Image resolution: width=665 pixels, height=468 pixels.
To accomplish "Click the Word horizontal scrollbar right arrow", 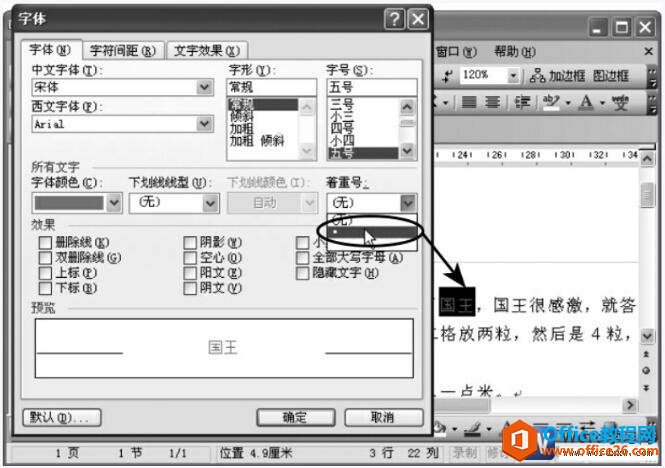I will tap(630, 405).
